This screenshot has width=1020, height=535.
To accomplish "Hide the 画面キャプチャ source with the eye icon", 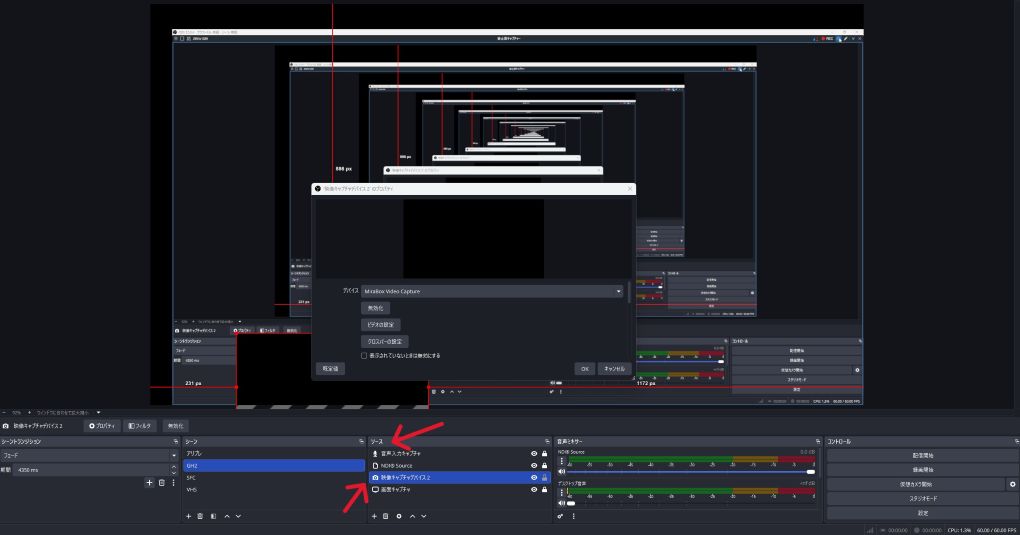I will tap(534, 490).
